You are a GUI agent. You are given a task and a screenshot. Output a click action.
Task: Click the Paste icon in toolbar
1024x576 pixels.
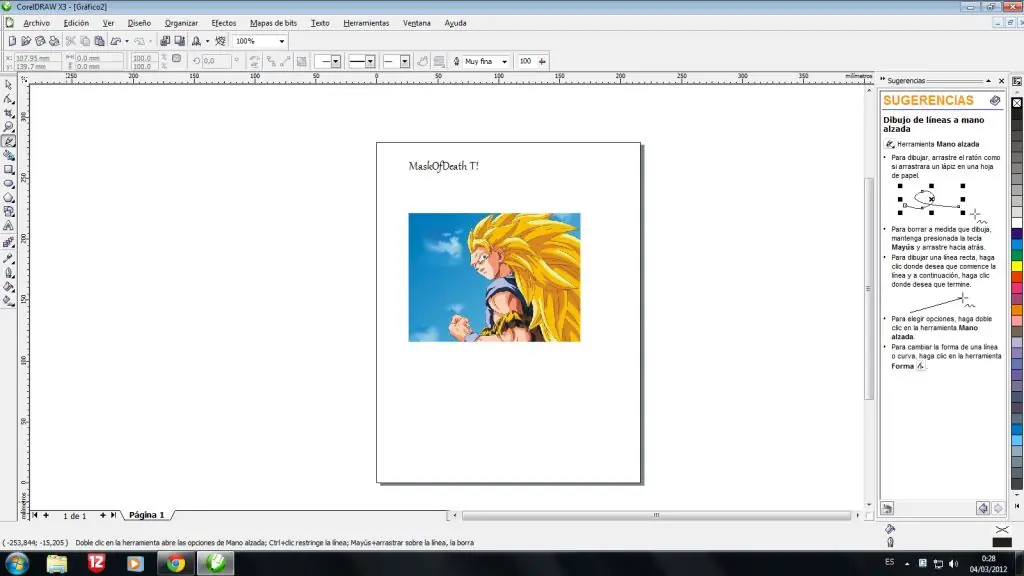100,41
